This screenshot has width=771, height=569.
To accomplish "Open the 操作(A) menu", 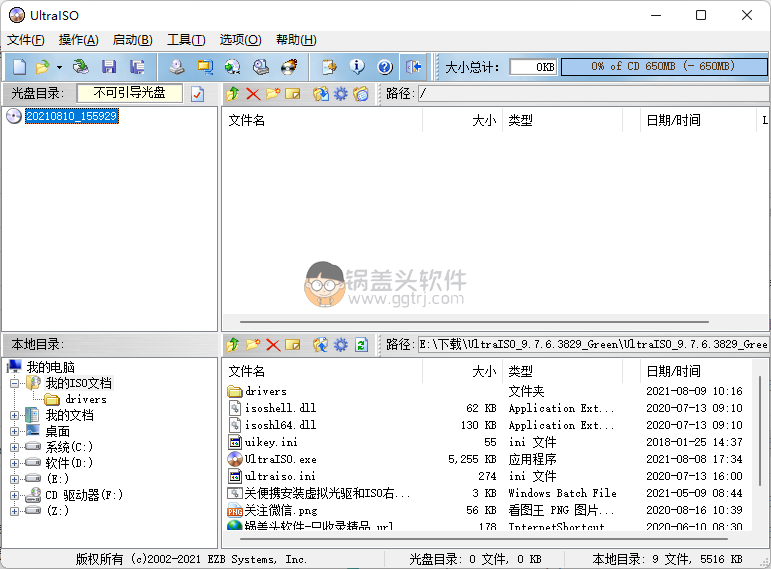I will click(x=79, y=40).
